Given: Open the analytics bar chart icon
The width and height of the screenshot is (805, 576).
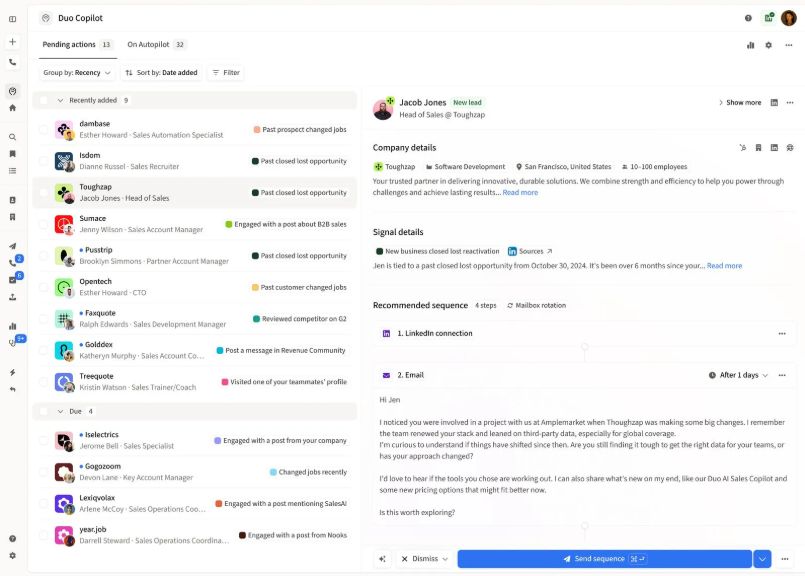Looking at the screenshot, I should (x=750, y=45).
